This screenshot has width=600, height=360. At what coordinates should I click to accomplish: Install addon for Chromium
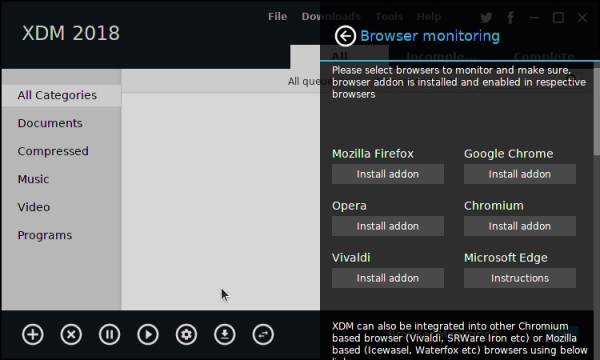click(x=520, y=226)
